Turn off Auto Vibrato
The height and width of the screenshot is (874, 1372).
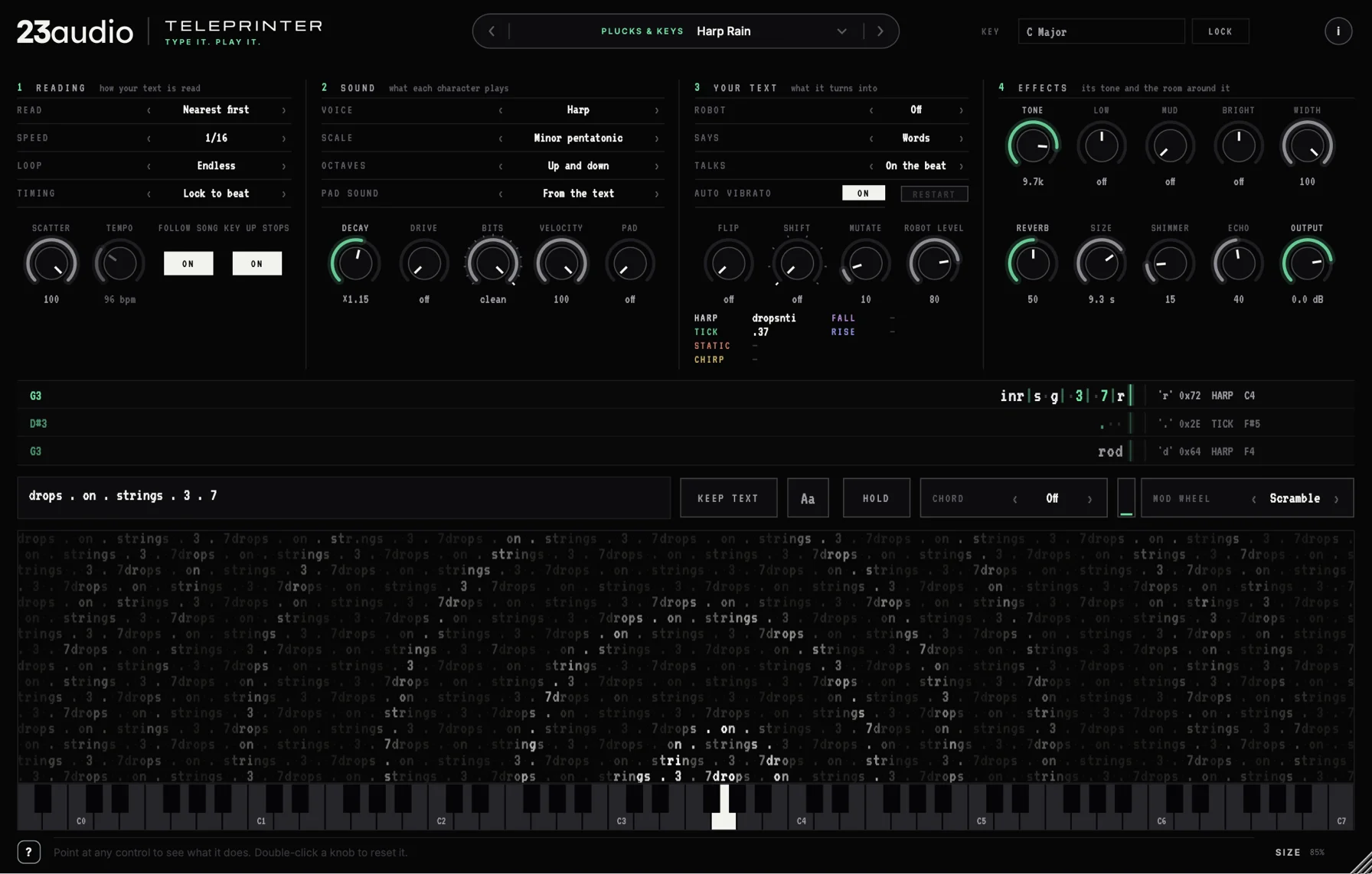[864, 193]
